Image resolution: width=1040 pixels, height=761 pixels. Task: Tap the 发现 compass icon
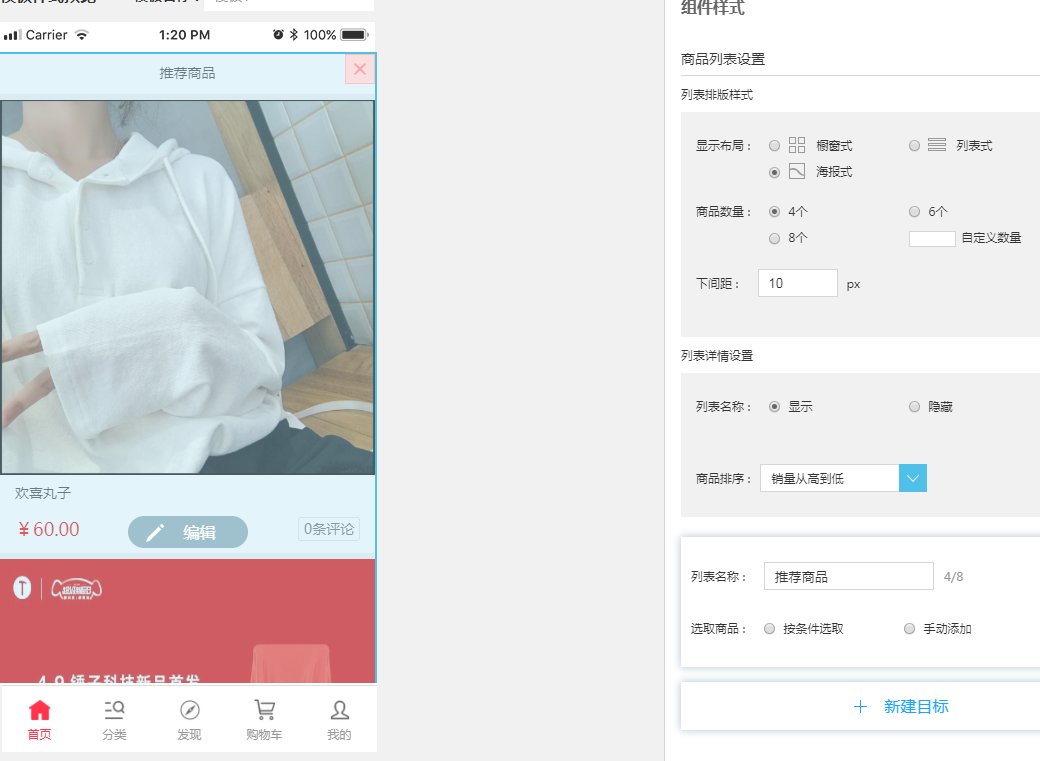(189, 711)
